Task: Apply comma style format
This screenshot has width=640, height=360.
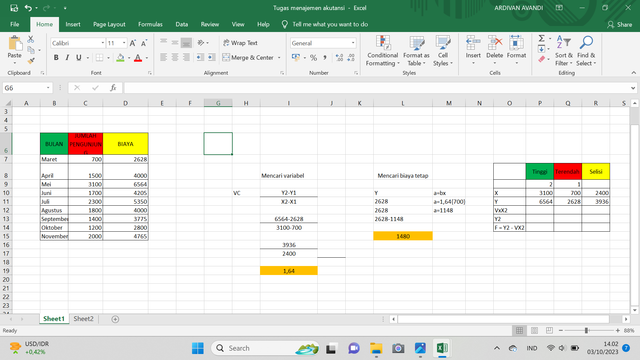Action: tap(325, 58)
